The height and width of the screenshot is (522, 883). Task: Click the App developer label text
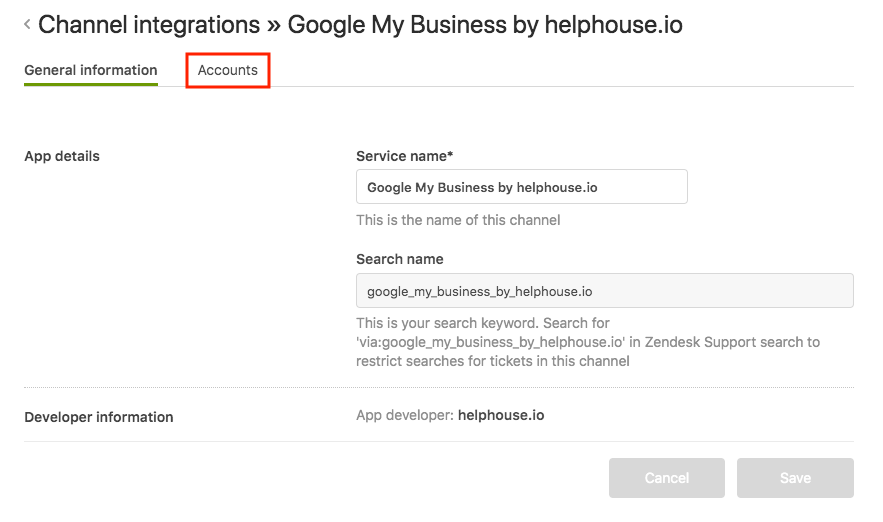(x=404, y=416)
